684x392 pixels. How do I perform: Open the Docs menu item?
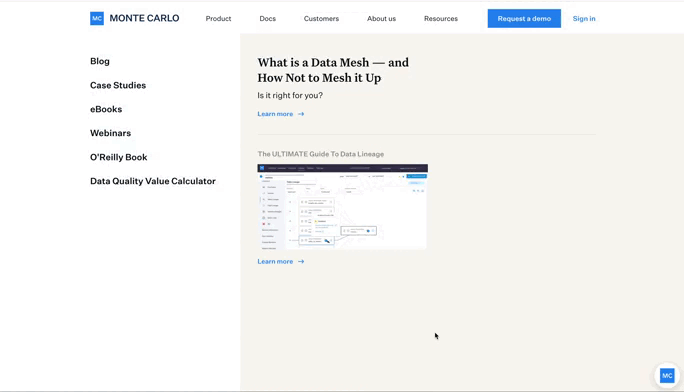coord(267,19)
